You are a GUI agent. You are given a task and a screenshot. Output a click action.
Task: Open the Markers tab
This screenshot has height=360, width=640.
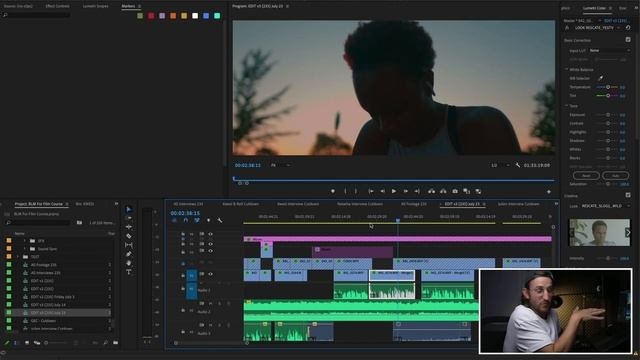(128, 6)
